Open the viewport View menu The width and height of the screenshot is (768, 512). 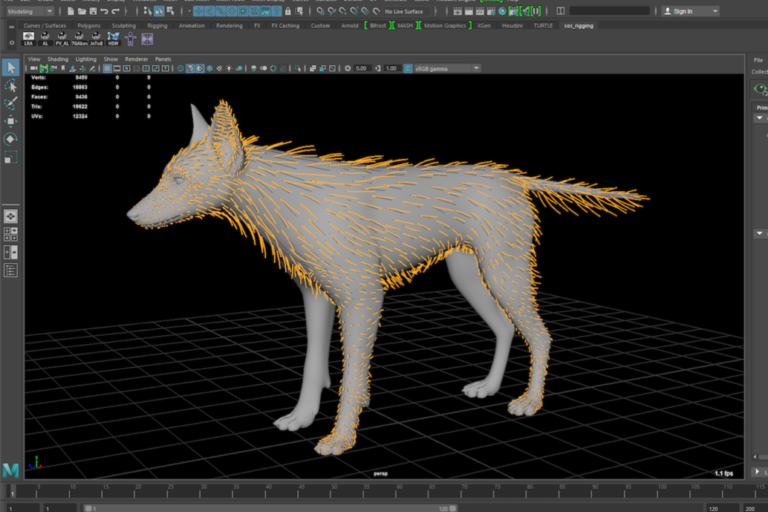click(34, 59)
